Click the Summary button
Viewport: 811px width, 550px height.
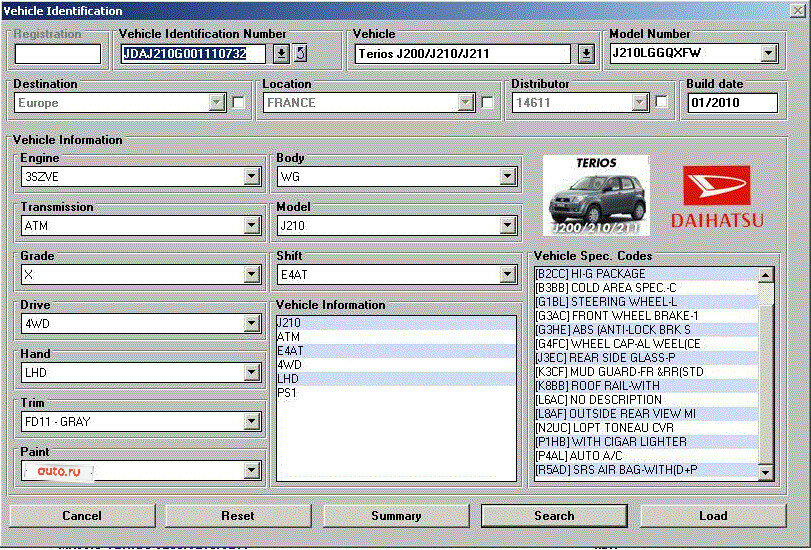396,516
